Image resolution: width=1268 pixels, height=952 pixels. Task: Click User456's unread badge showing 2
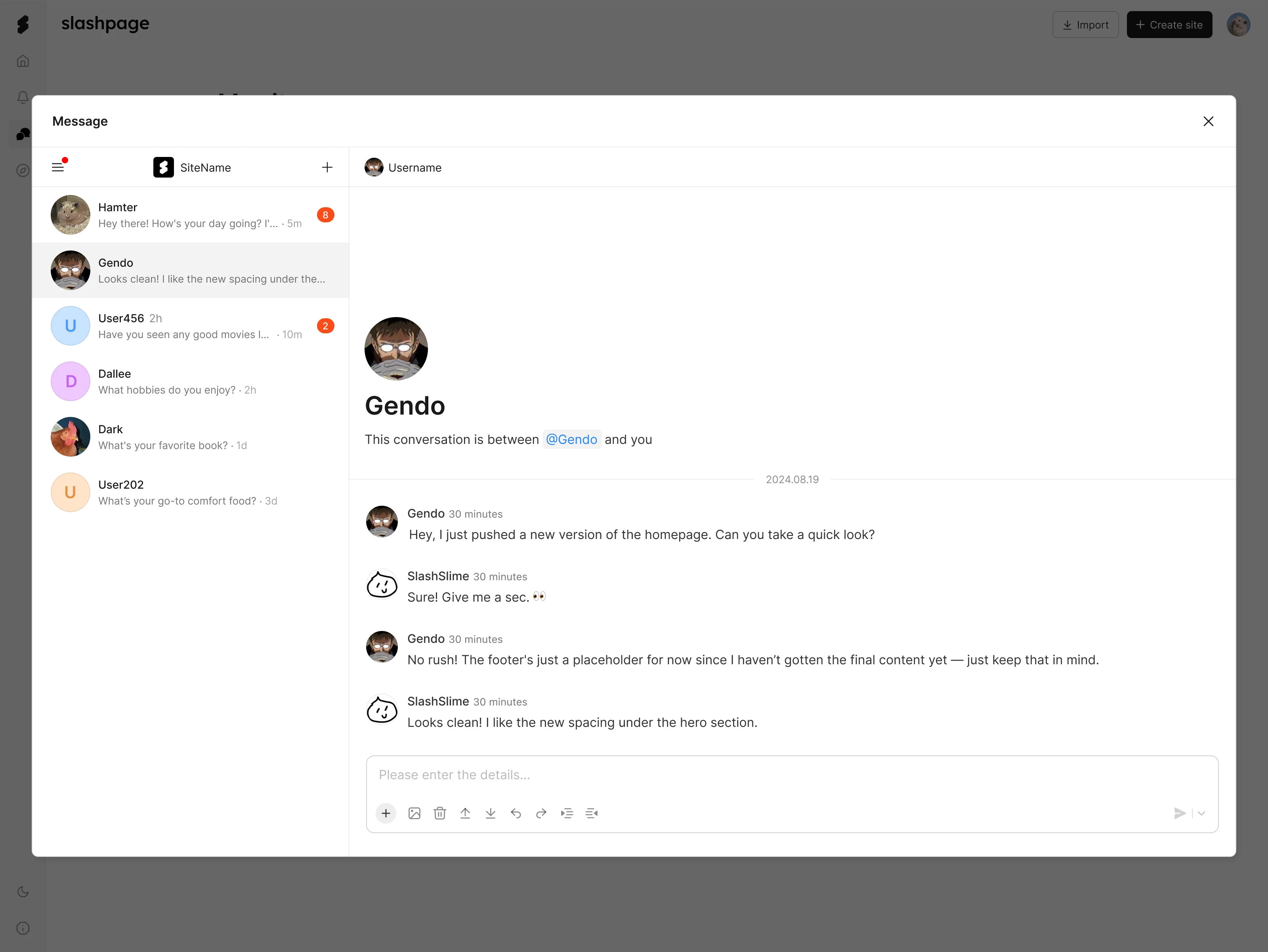[326, 326]
